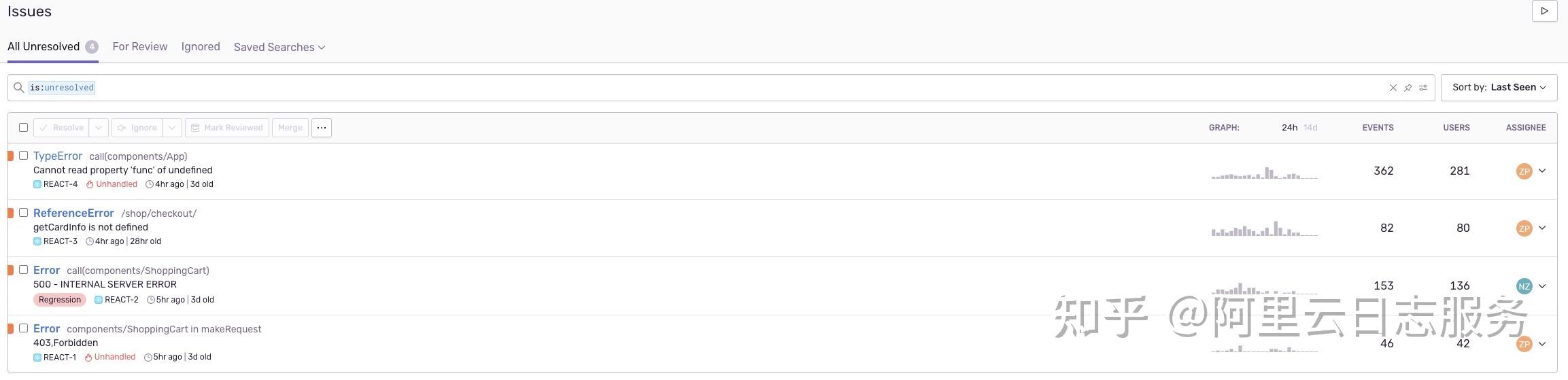Check the TypeError issue checkbox
The width and height of the screenshot is (1568, 380).
point(24,156)
